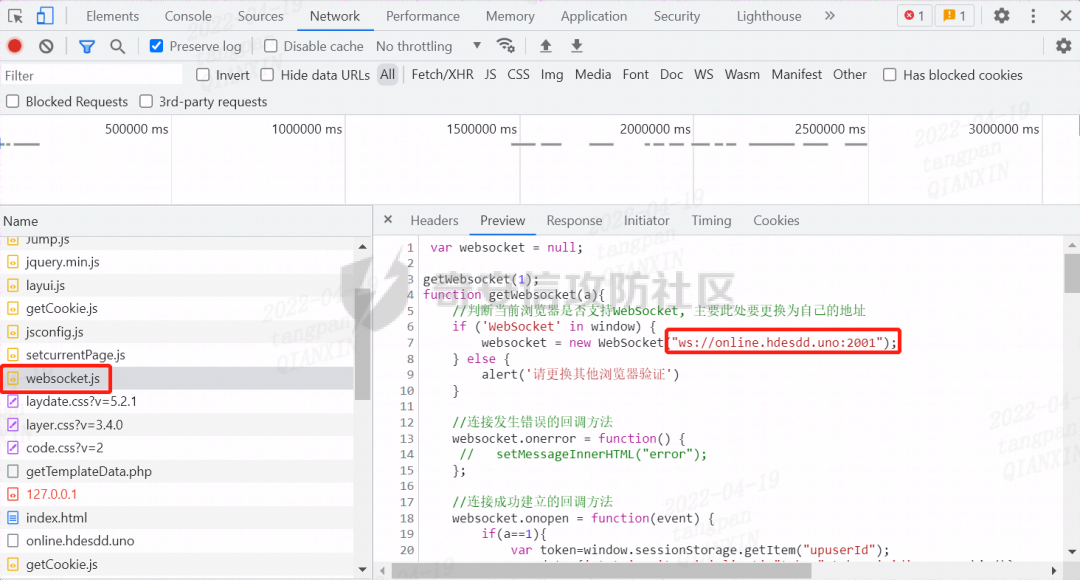This screenshot has height=580, width=1080.
Task: Select code.css?v=2 file icon
Action: pyautogui.click(x=12, y=448)
